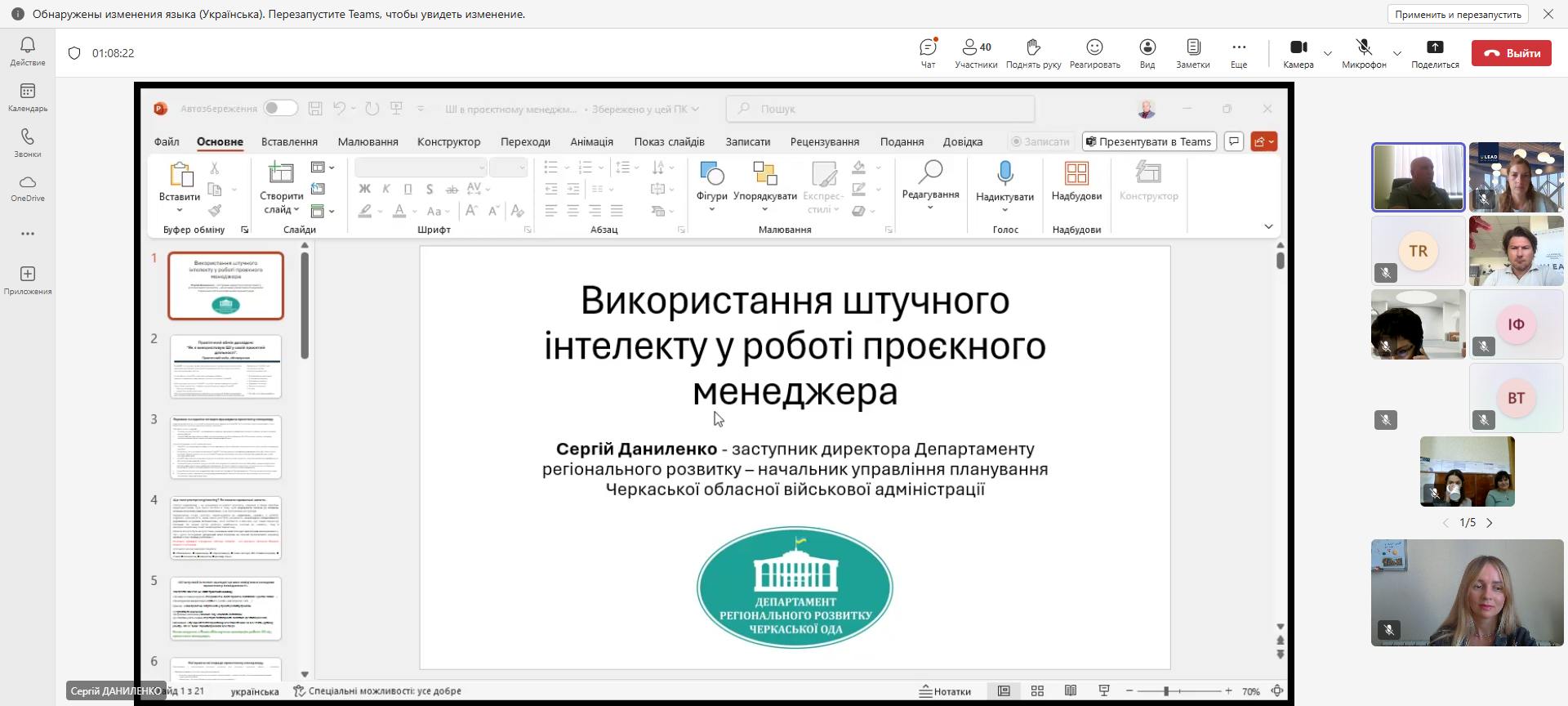This screenshot has width=1568, height=706.
Task: Expand the microphone options dropdown arrow
Action: tap(1397, 54)
